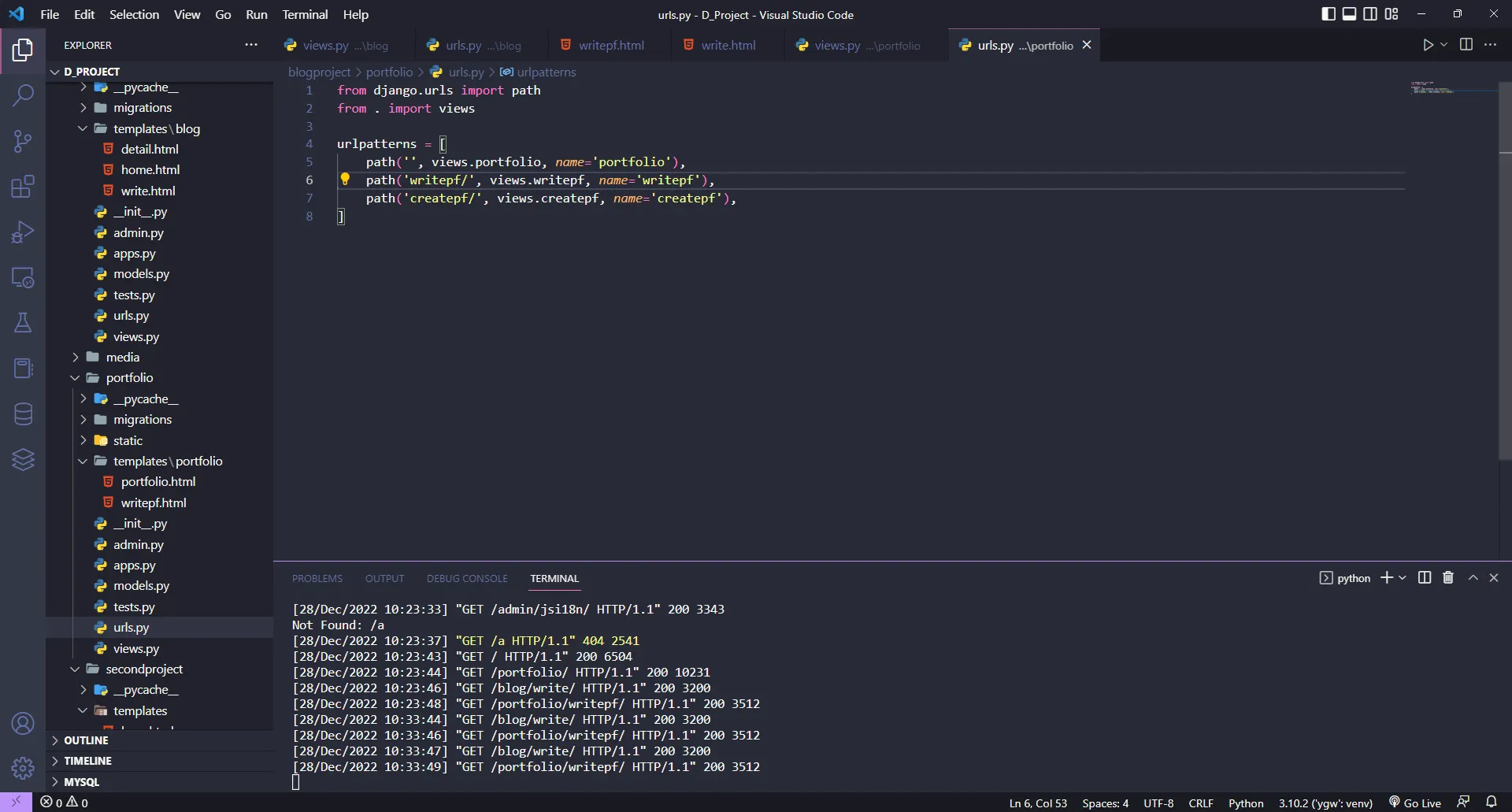This screenshot has width=1512, height=812.
Task: Toggle the bottom panel layout button
Action: (1349, 14)
